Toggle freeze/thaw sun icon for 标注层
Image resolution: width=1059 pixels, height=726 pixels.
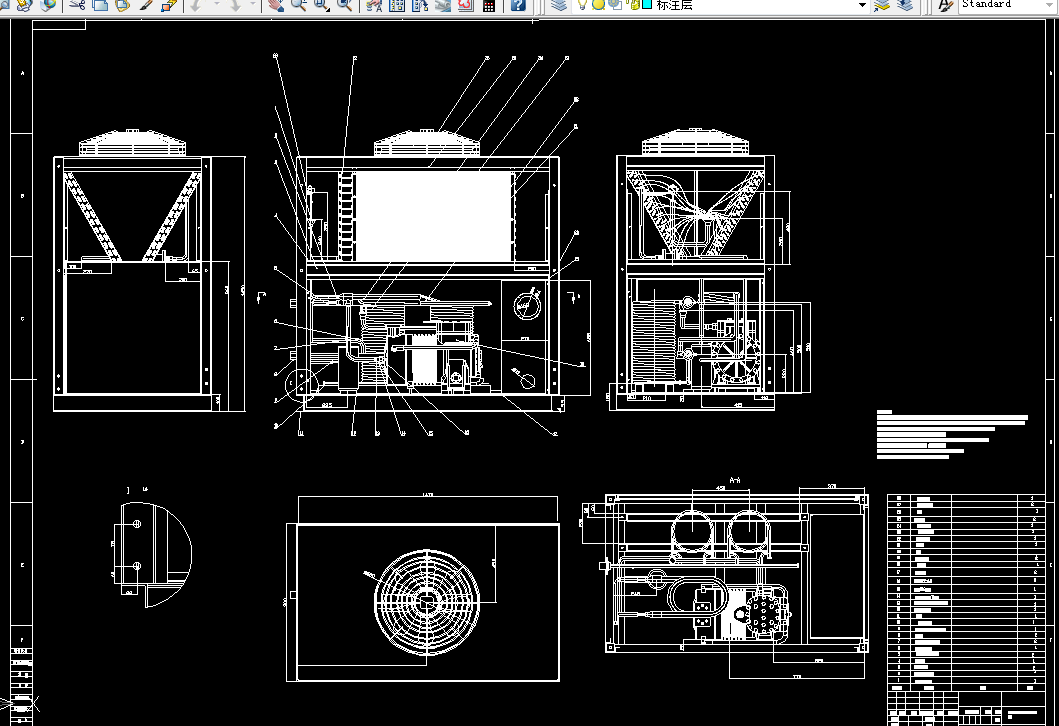point(598,5)
